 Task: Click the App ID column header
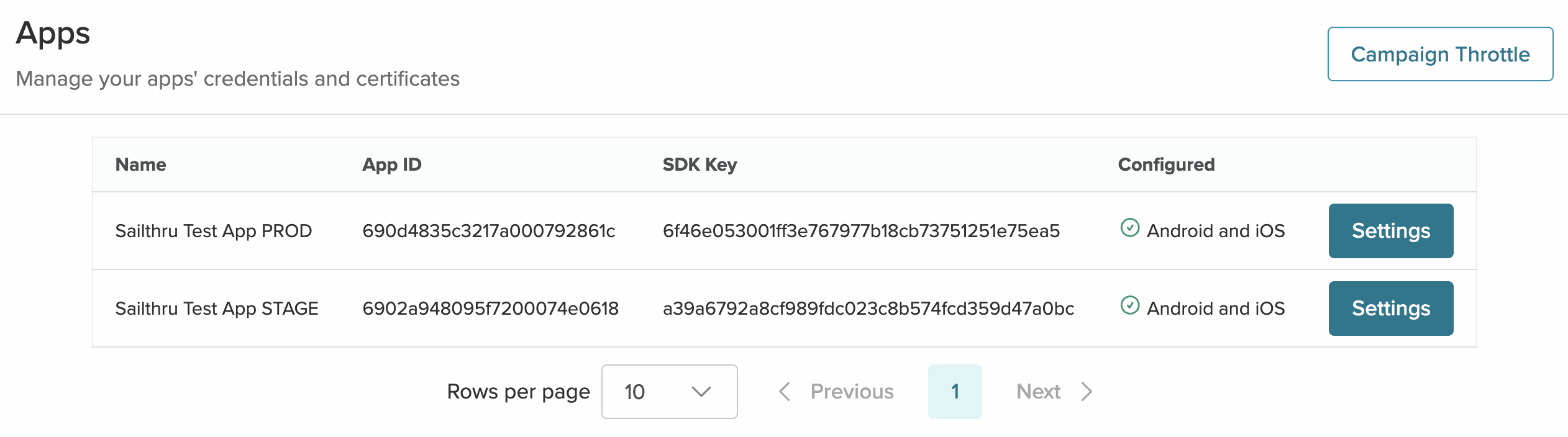[391, 164]
